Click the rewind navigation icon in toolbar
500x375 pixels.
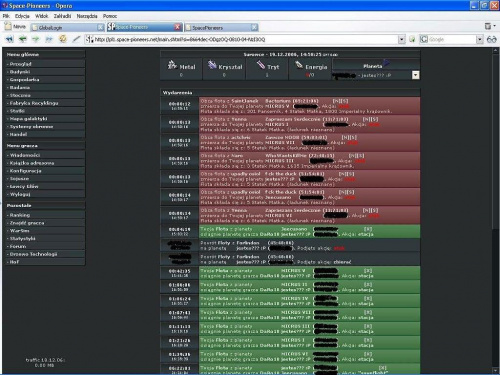[x=9, y=39]
